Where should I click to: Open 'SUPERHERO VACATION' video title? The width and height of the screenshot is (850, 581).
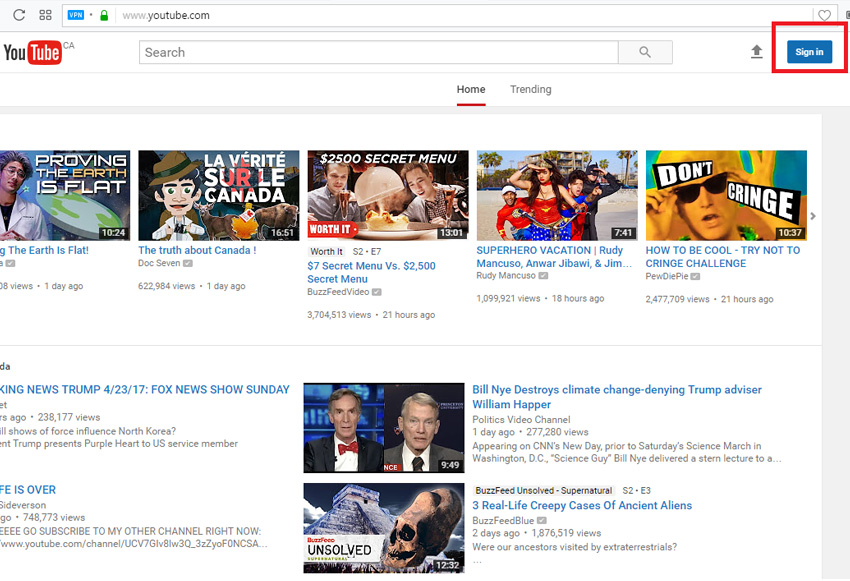click(554, 257)
